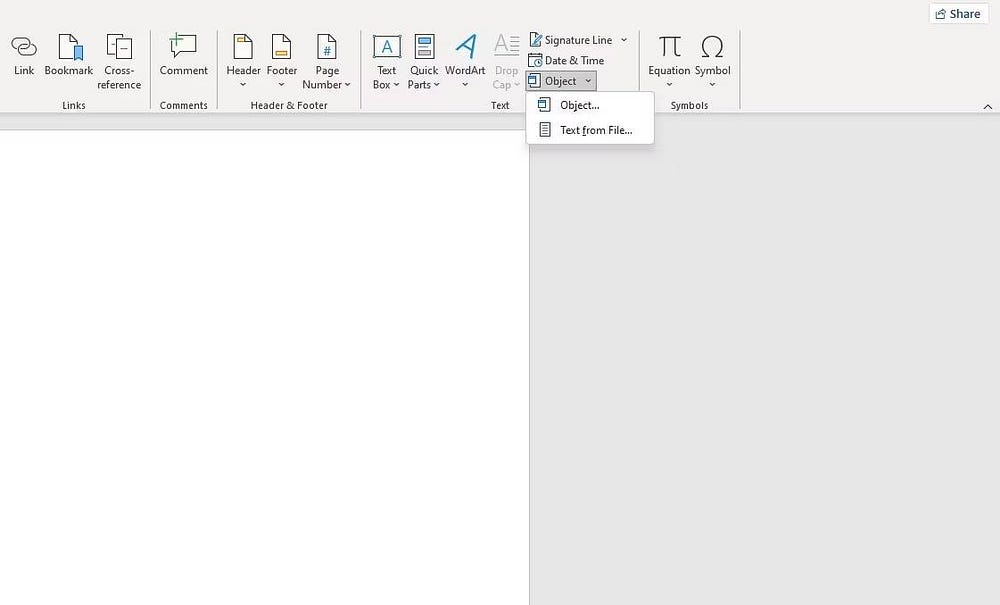Select Text from File option
This screenshot has width=1000, height=605.
(595, 130)
